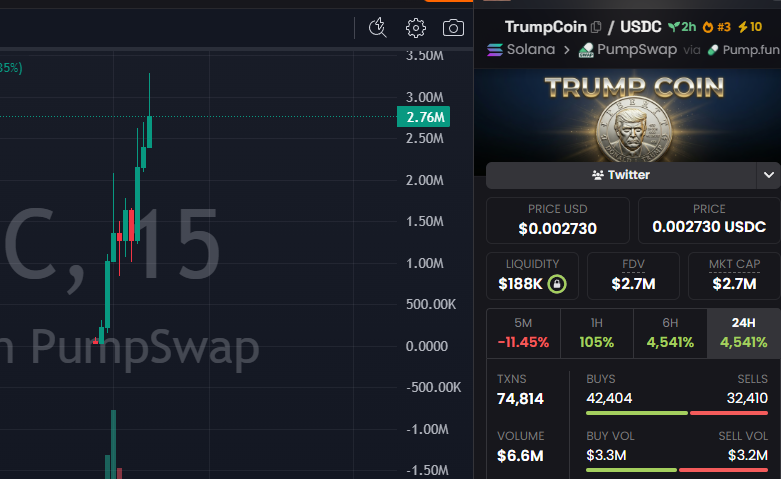The image size is (781, 479).
Task: Click the TXNS 74,814 value
Action: click(x=520, y=399)
